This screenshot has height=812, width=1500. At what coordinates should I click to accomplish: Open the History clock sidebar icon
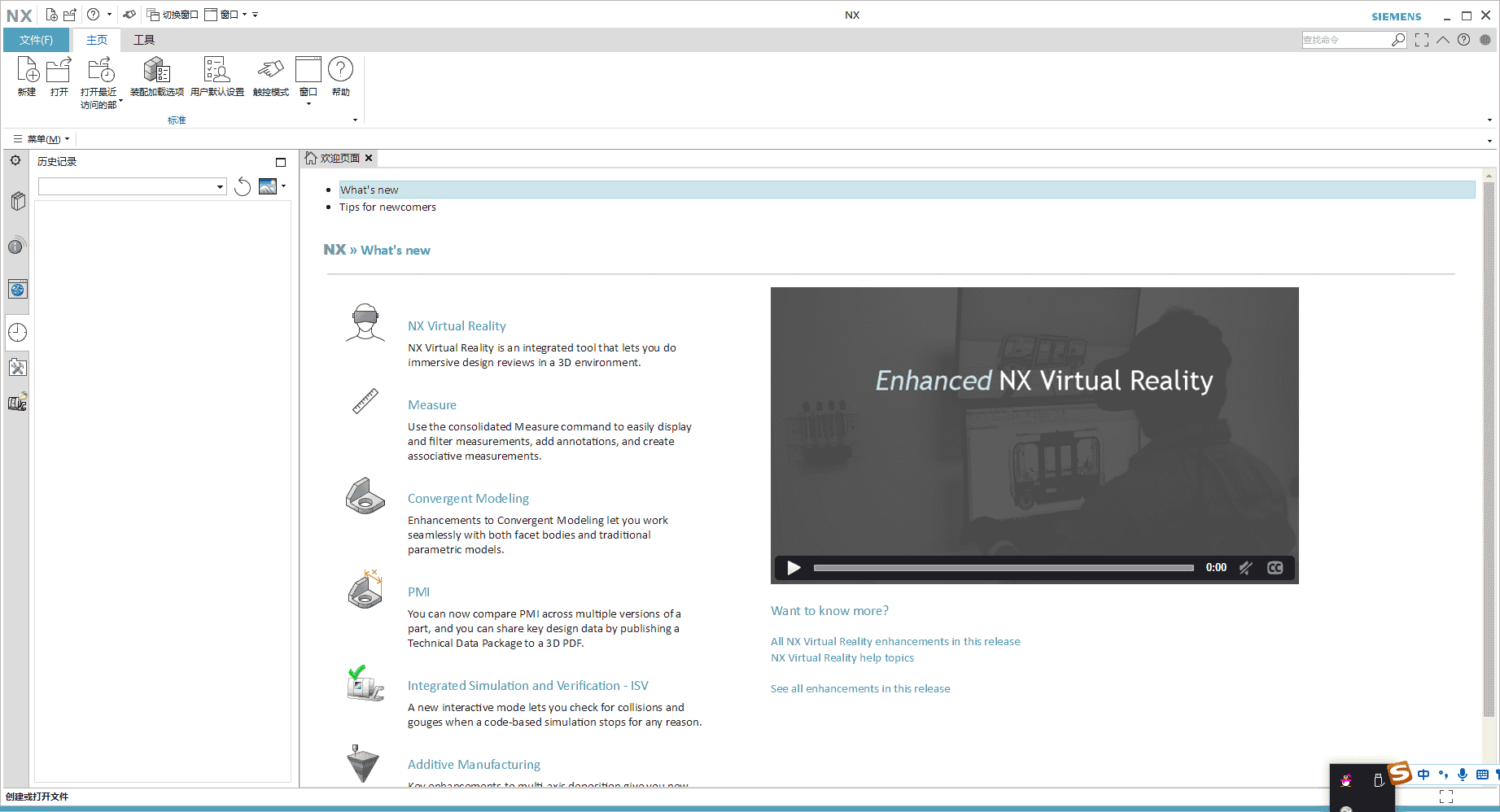click(17, 332)
